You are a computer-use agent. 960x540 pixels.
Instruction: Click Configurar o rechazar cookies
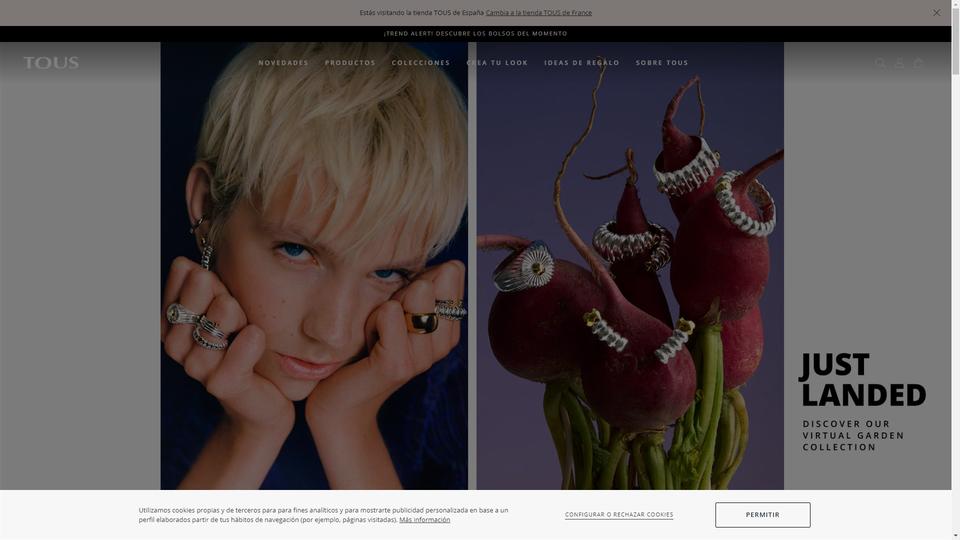point(619,515)
